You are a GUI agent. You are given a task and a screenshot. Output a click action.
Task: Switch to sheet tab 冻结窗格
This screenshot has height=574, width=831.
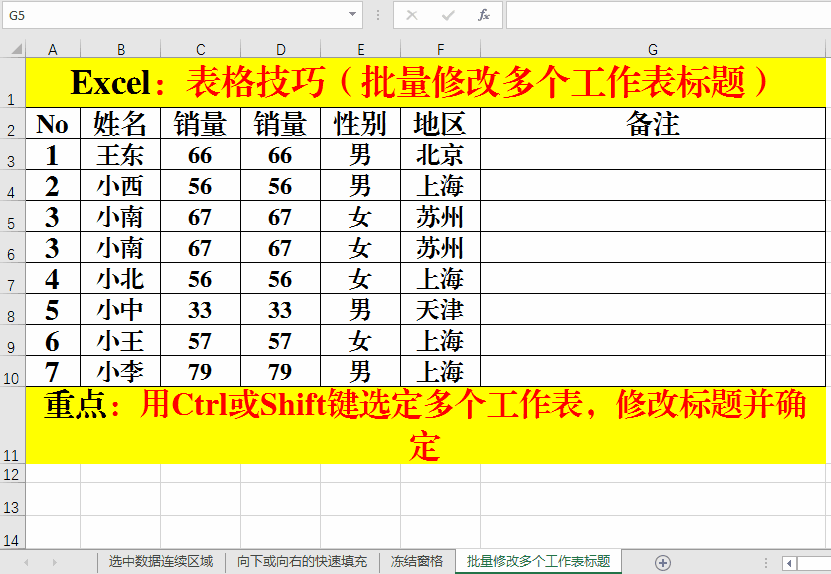[x=417, y=561]
